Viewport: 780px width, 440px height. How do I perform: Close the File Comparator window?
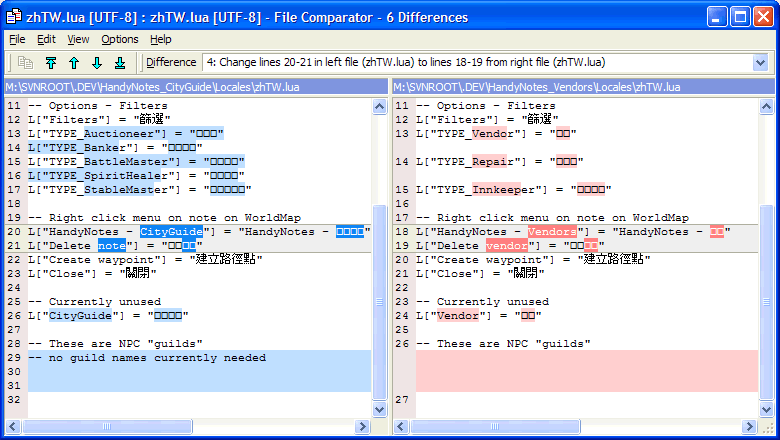[x=764, y=17]
